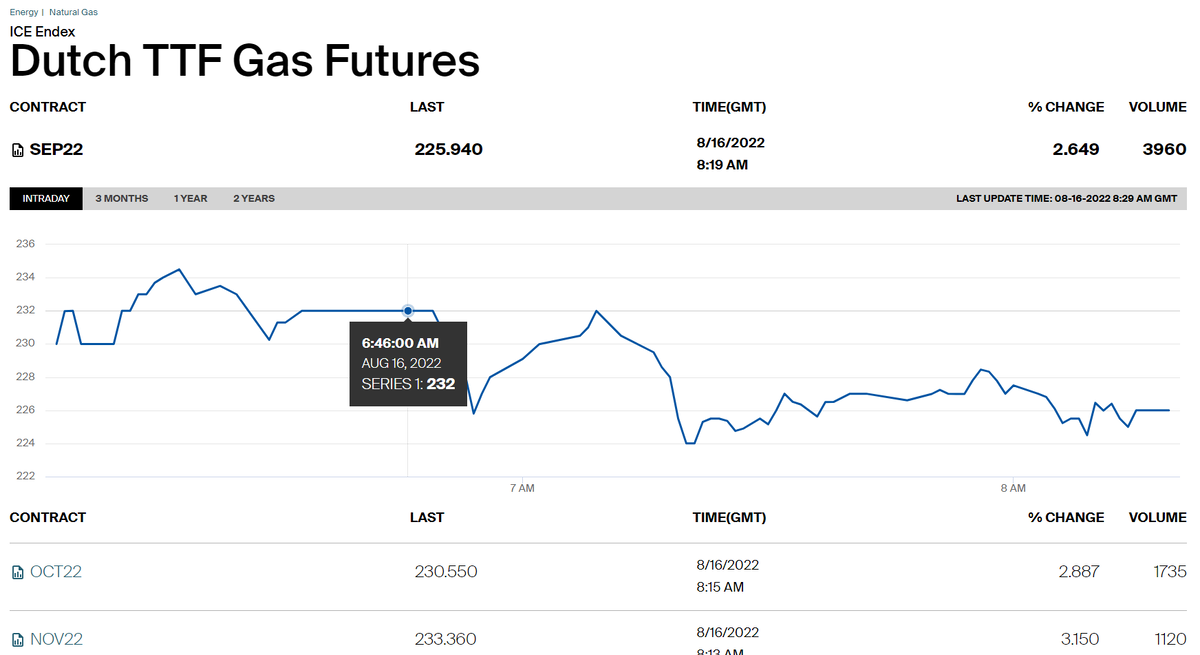Click the SEP22 last price 225.940

(449, 149)
